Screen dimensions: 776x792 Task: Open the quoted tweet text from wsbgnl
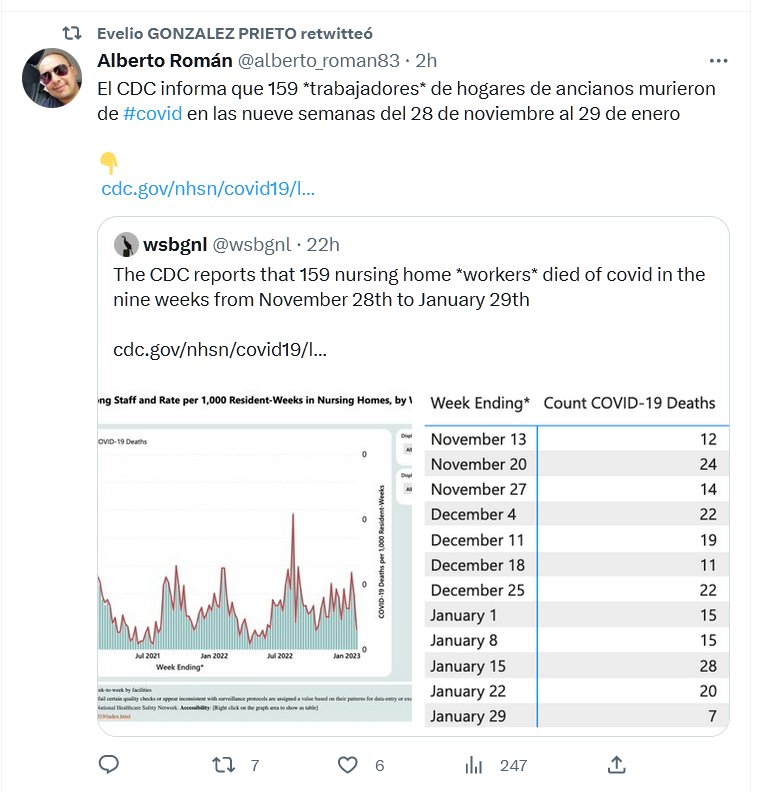pos(409,287)
